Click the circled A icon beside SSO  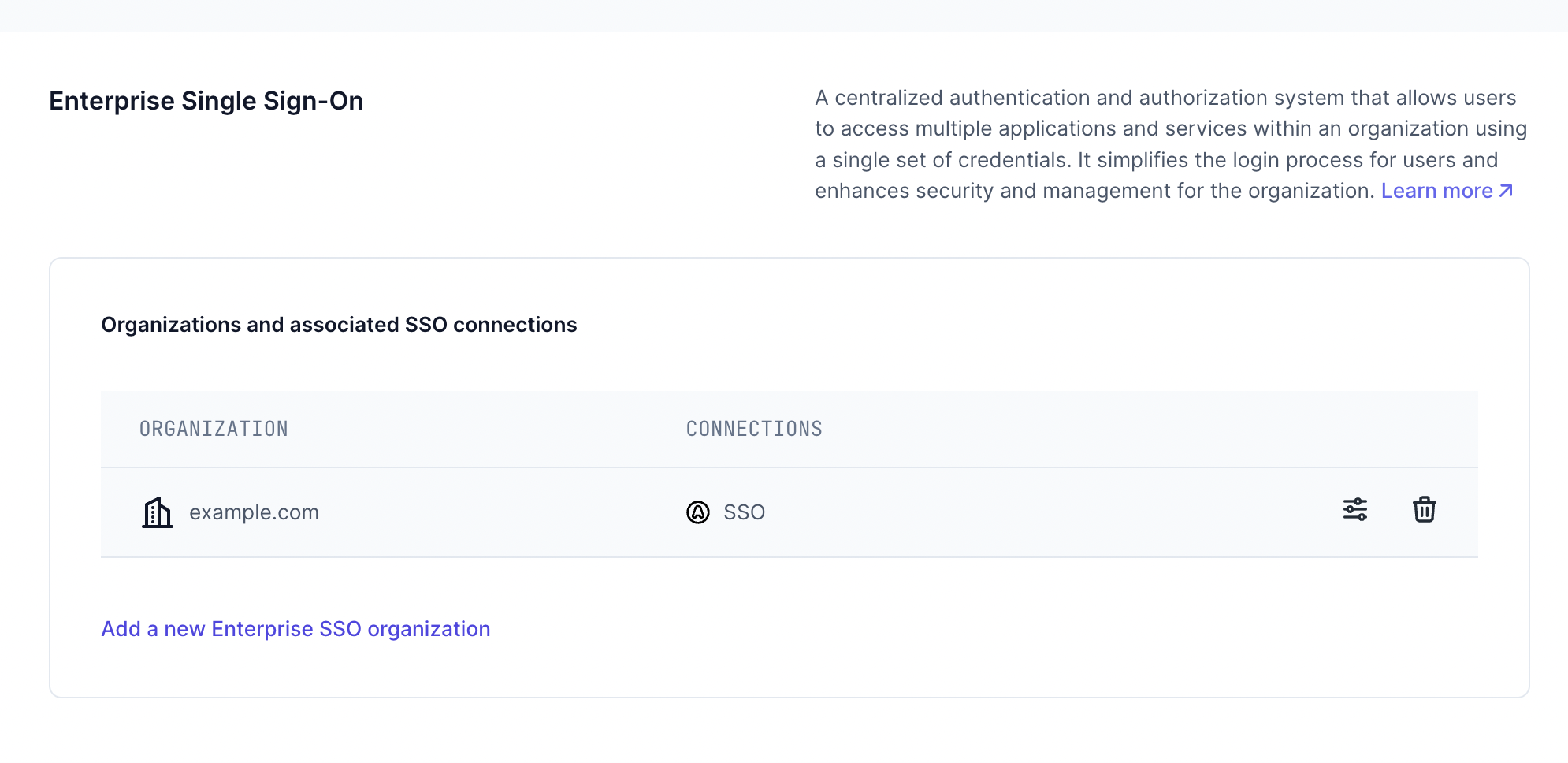(698, 512)
